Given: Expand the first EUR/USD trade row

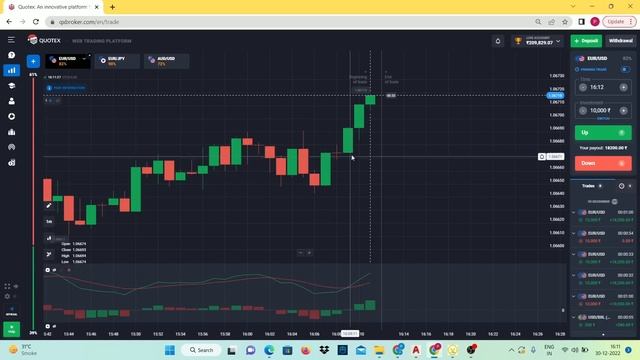Looking at the screenshot, I should click(573, 212).
